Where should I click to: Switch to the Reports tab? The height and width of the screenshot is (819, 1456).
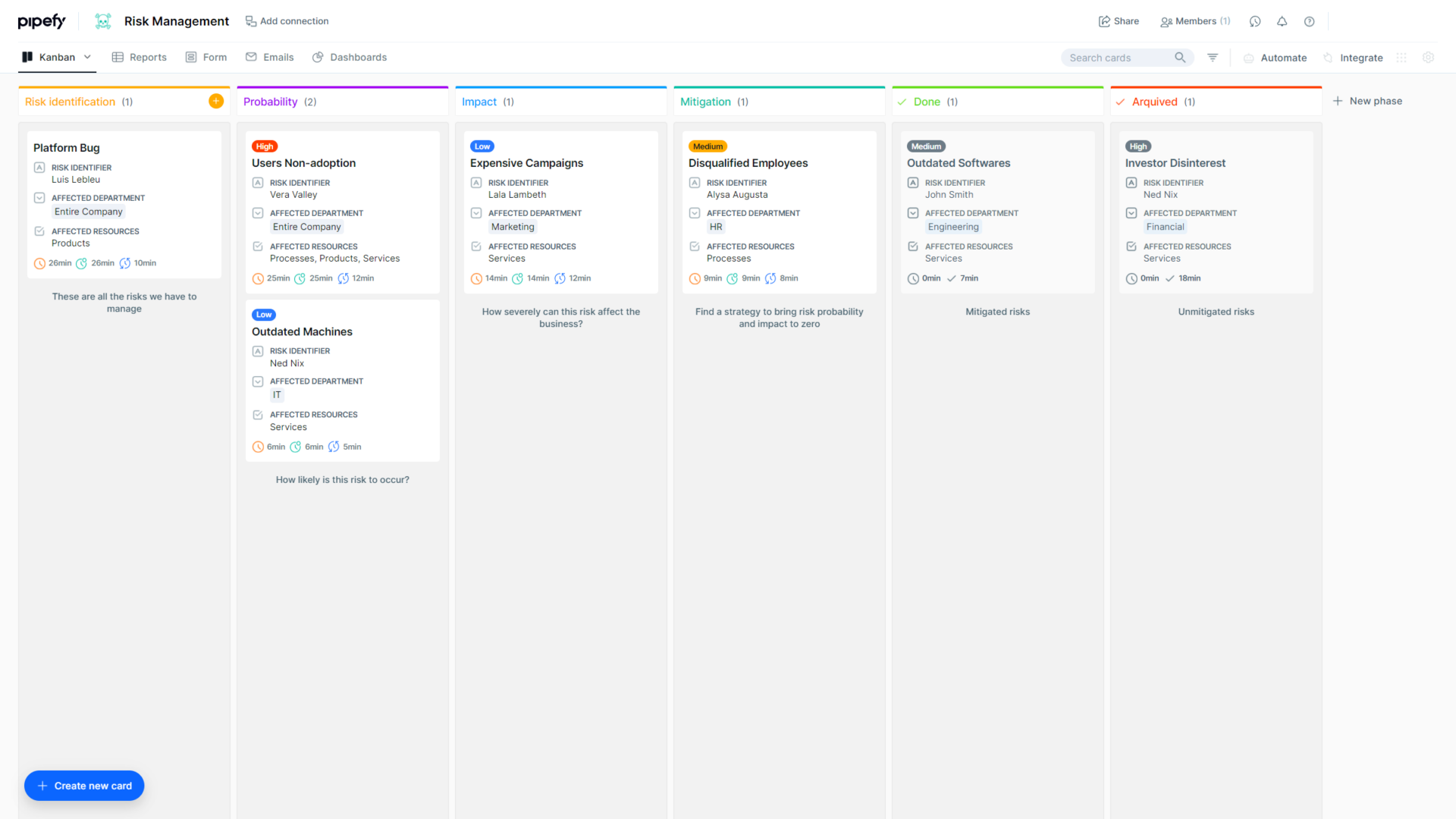[x=140, y=57]
